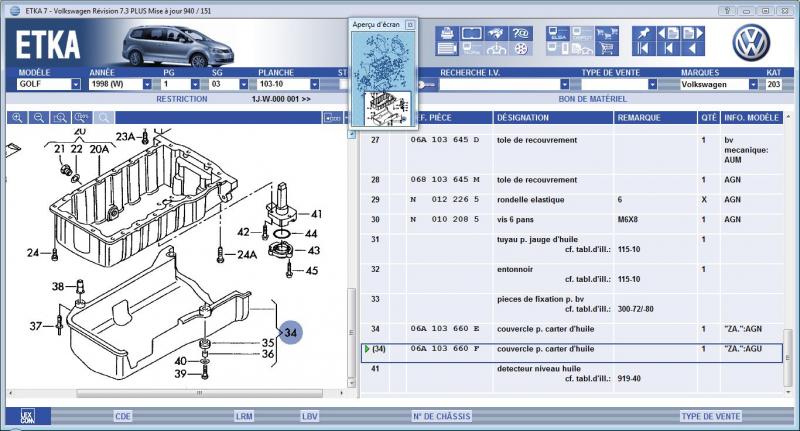Image resolution: width=800 pixels, height=431 pixels.
Task: Click the DÉSIGNATION column header
Action: tap(553, 118)
